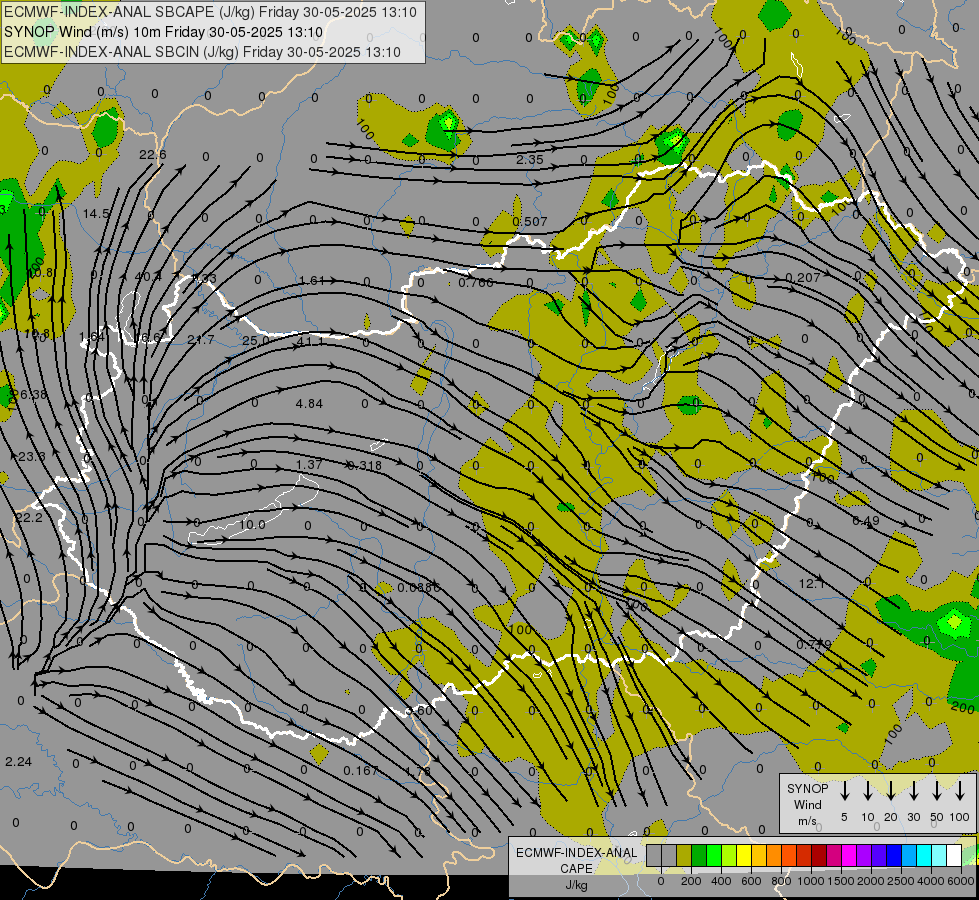Click the 200 contour label on map
The width and height of the screenshot is (979, 900).
tap(962, 707)
